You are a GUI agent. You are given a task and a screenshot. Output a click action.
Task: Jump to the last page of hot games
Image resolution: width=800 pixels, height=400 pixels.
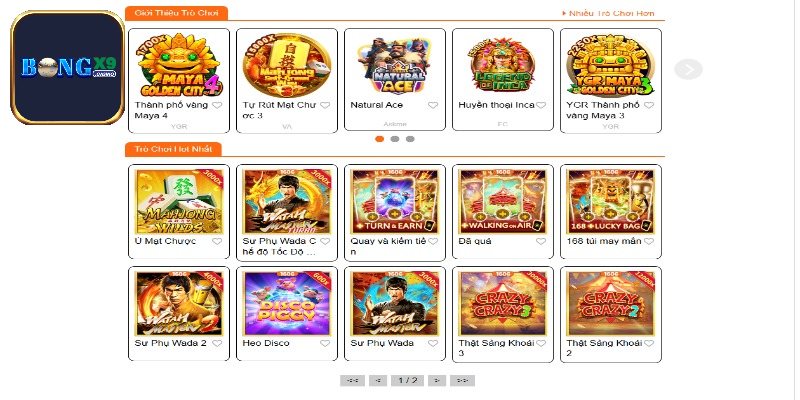[x=462, y=381]
